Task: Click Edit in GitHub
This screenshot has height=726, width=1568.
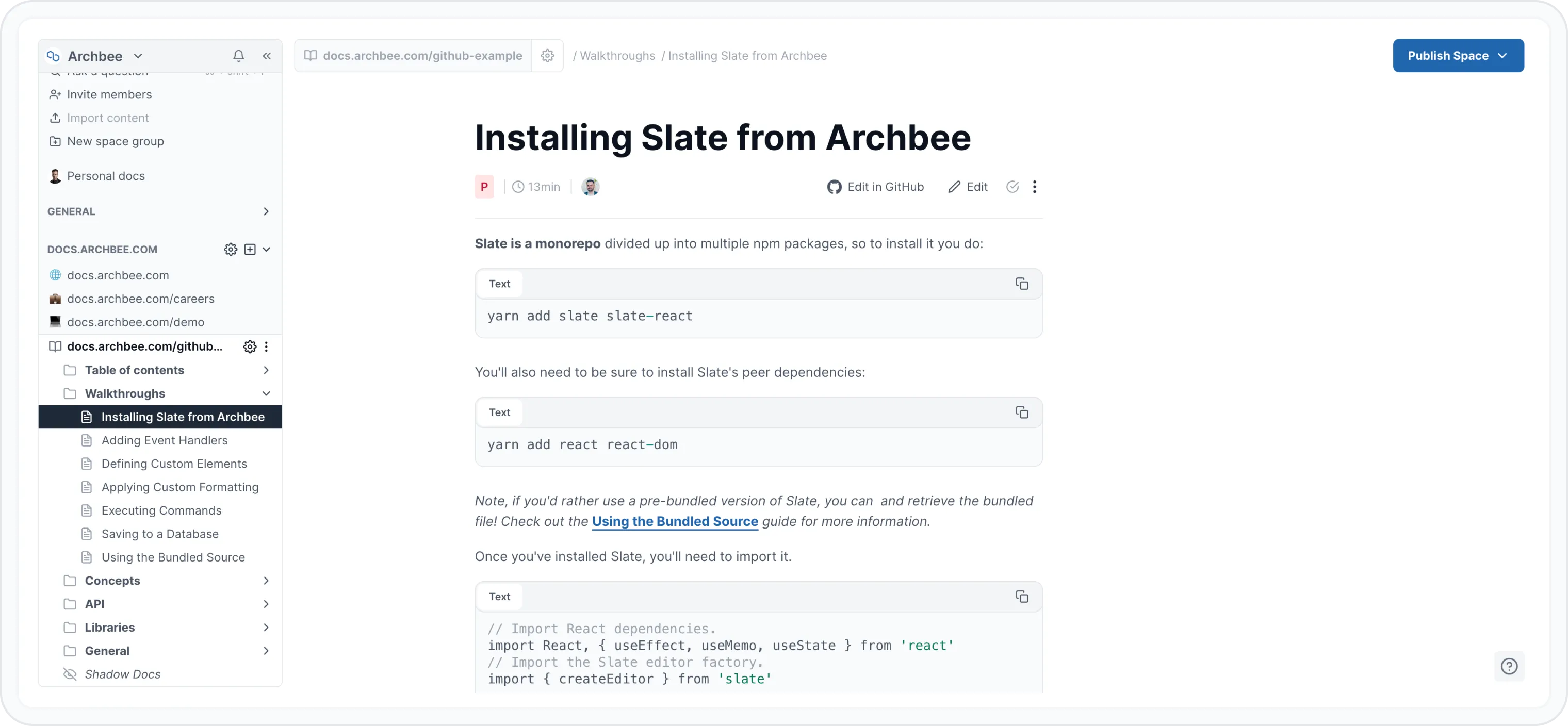Action: click(x=875, y=187)
